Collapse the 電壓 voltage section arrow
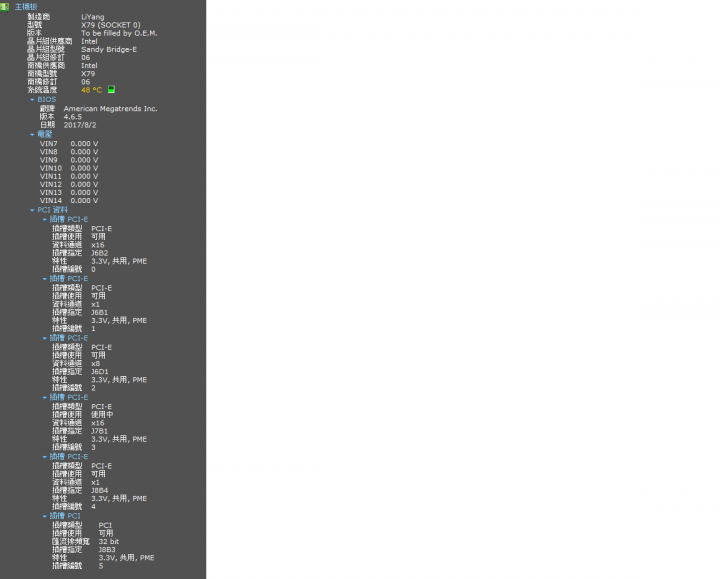Image resolution: width=720 pixels, height=579 pixels. [x=32, y=135]
